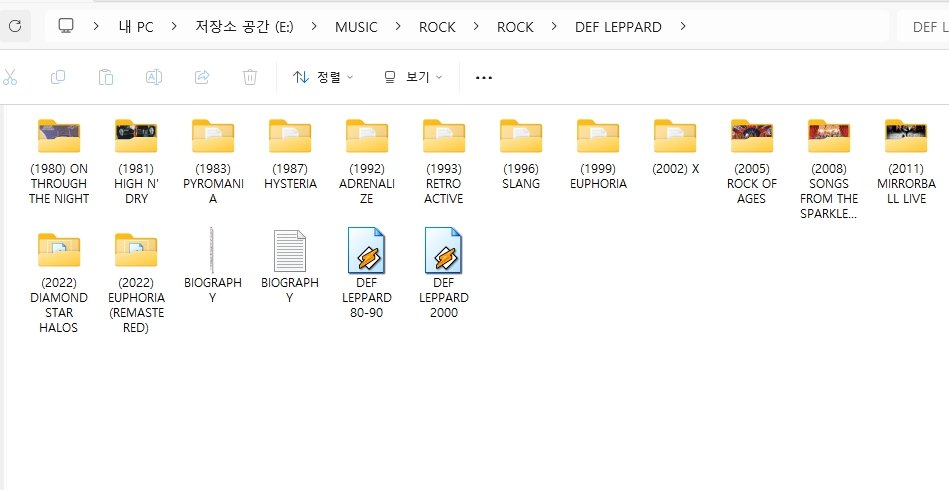Viewport: 949px width, 490px height.
Task: Go to 저장소 공간 (E:) breadcrumb
Action: point(245,27)
